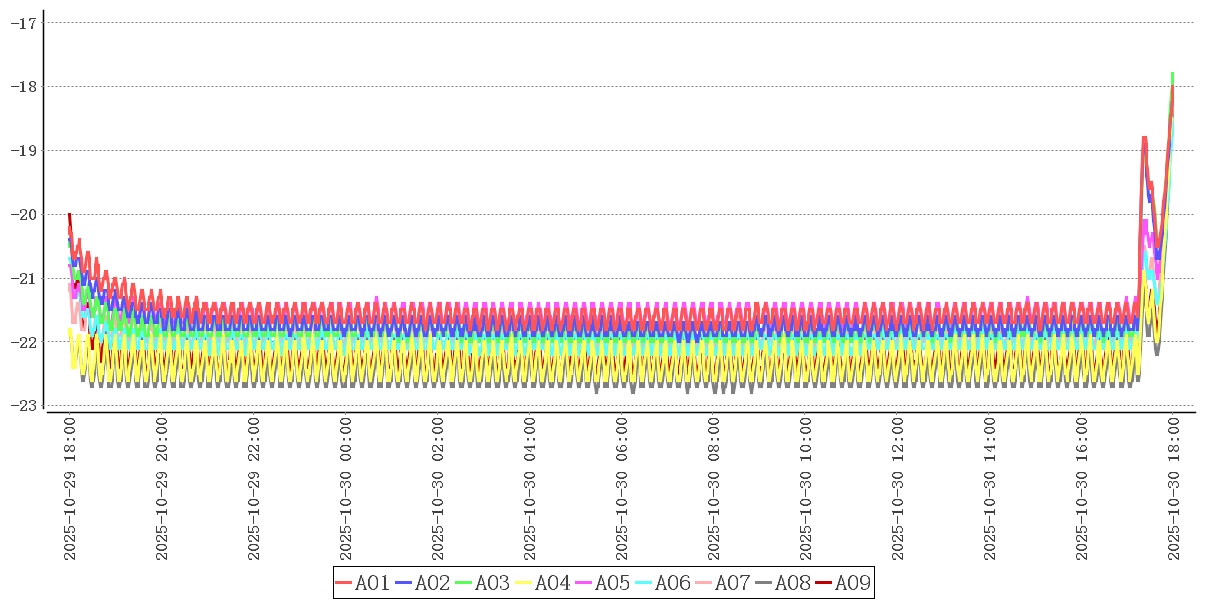Hide the A08 series via legend text
1207x600 pixels.
click(x=792, y=583)
